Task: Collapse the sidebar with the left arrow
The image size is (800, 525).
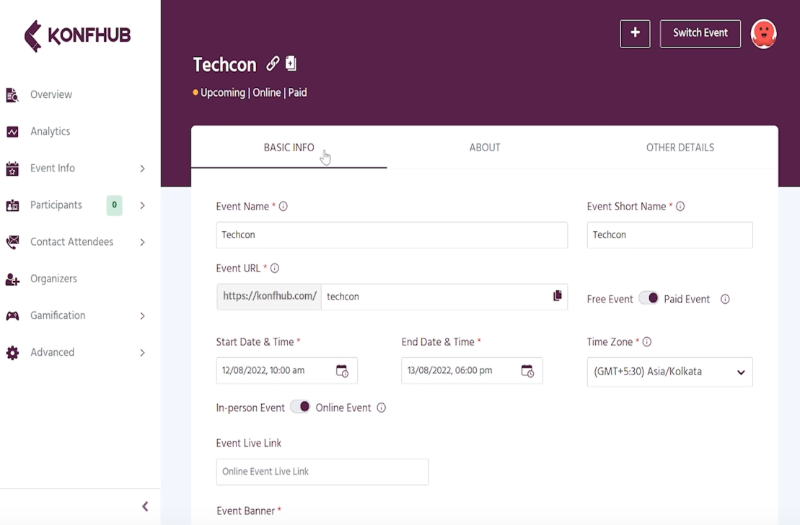Action: click(x=145, y=506)
